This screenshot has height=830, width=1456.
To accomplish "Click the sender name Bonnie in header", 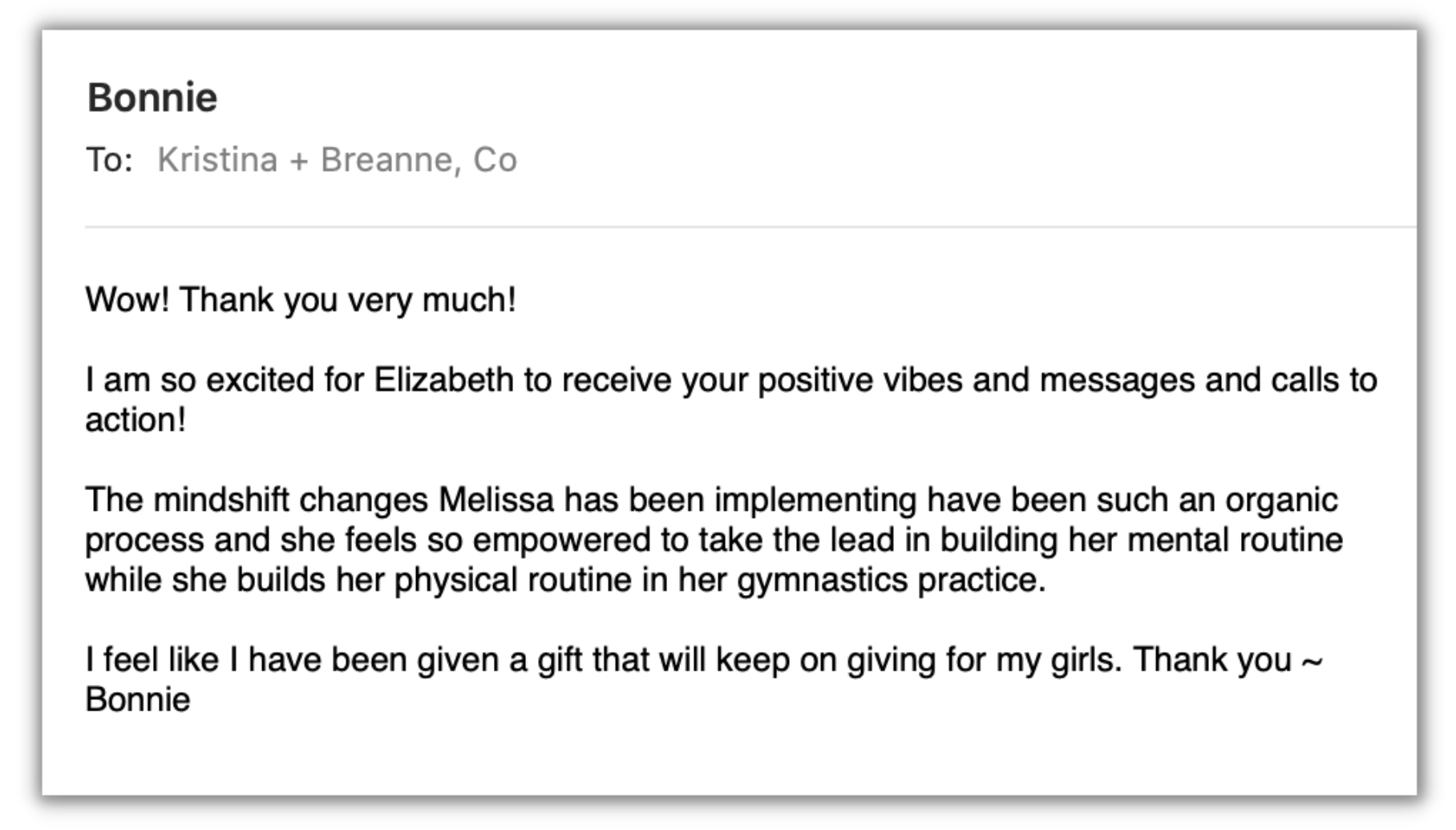I will click(x=152, y=98).
